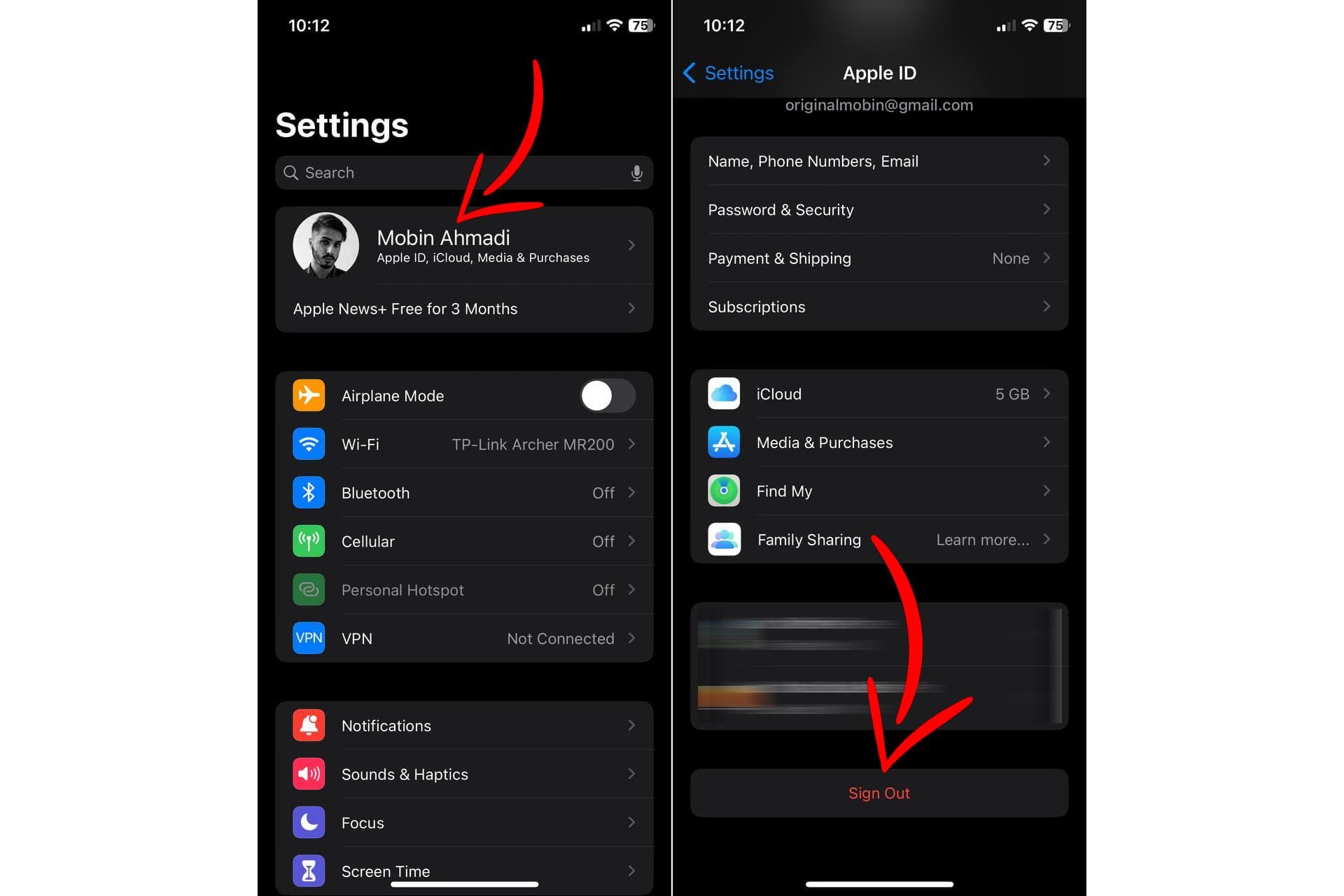Click Sign Out of Apple ID
Viewport: 1344px width, 896px height.
(878, 793)
